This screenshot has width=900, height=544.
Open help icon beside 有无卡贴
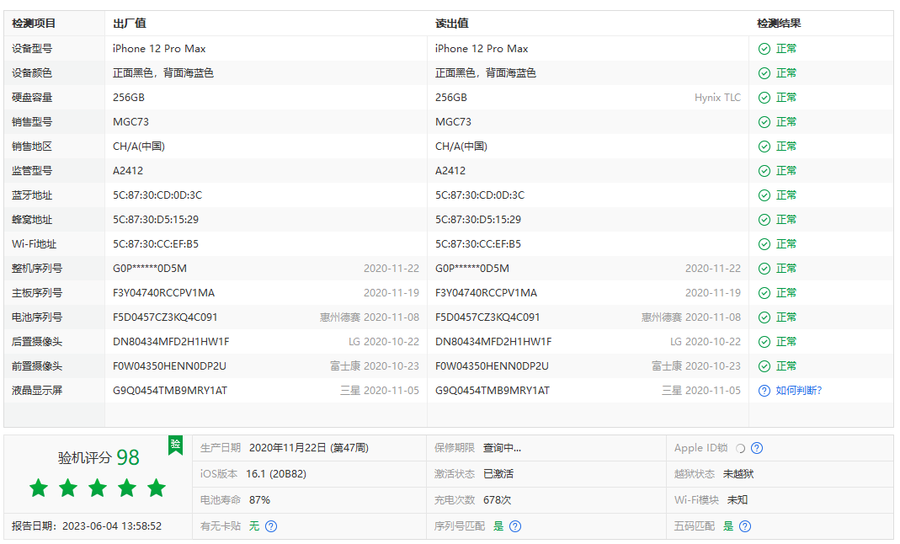pyautogui.click(x=271, y=526)
